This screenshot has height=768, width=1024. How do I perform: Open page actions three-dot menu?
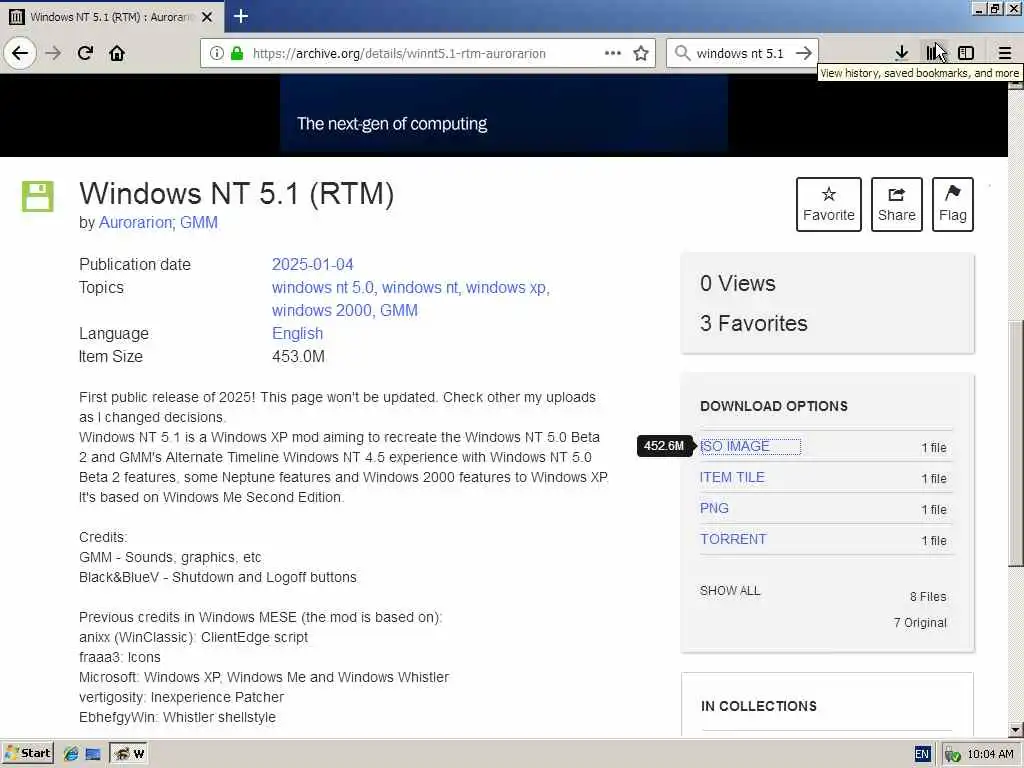coord(613,53)
